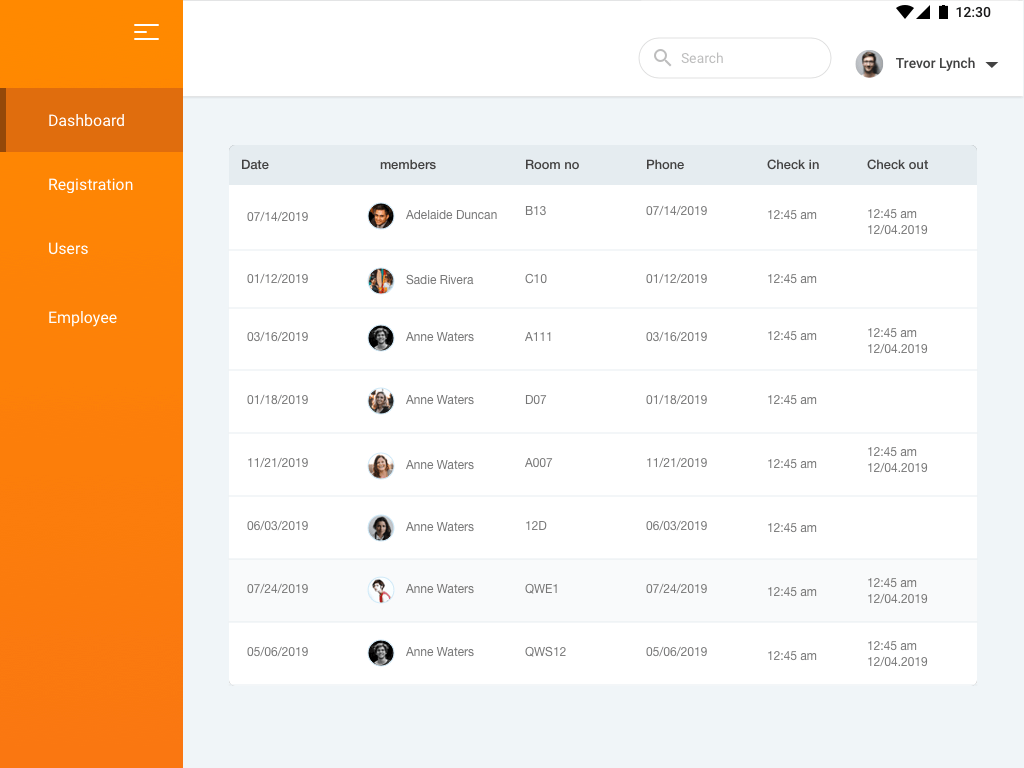Click room number A111
1024x768 pixels.
[538, 337]
